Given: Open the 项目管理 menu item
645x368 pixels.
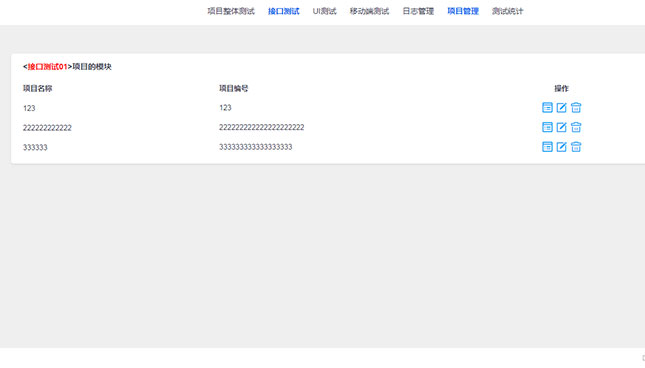Looking at the screenshot, I should coord(463,11).
